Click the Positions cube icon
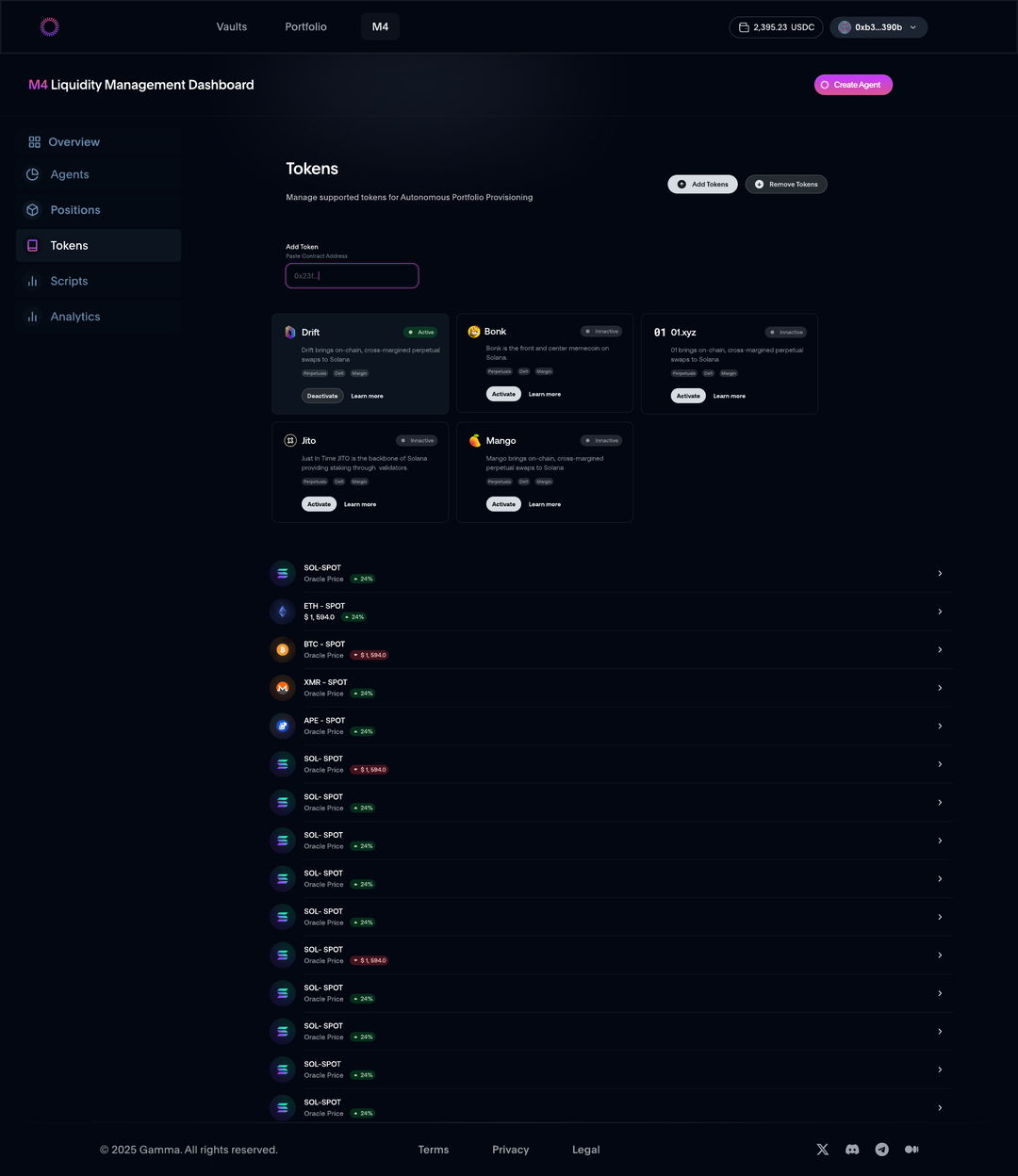Image resolution: width=1018 pixels, height=1176 pixels. [32, 210]
